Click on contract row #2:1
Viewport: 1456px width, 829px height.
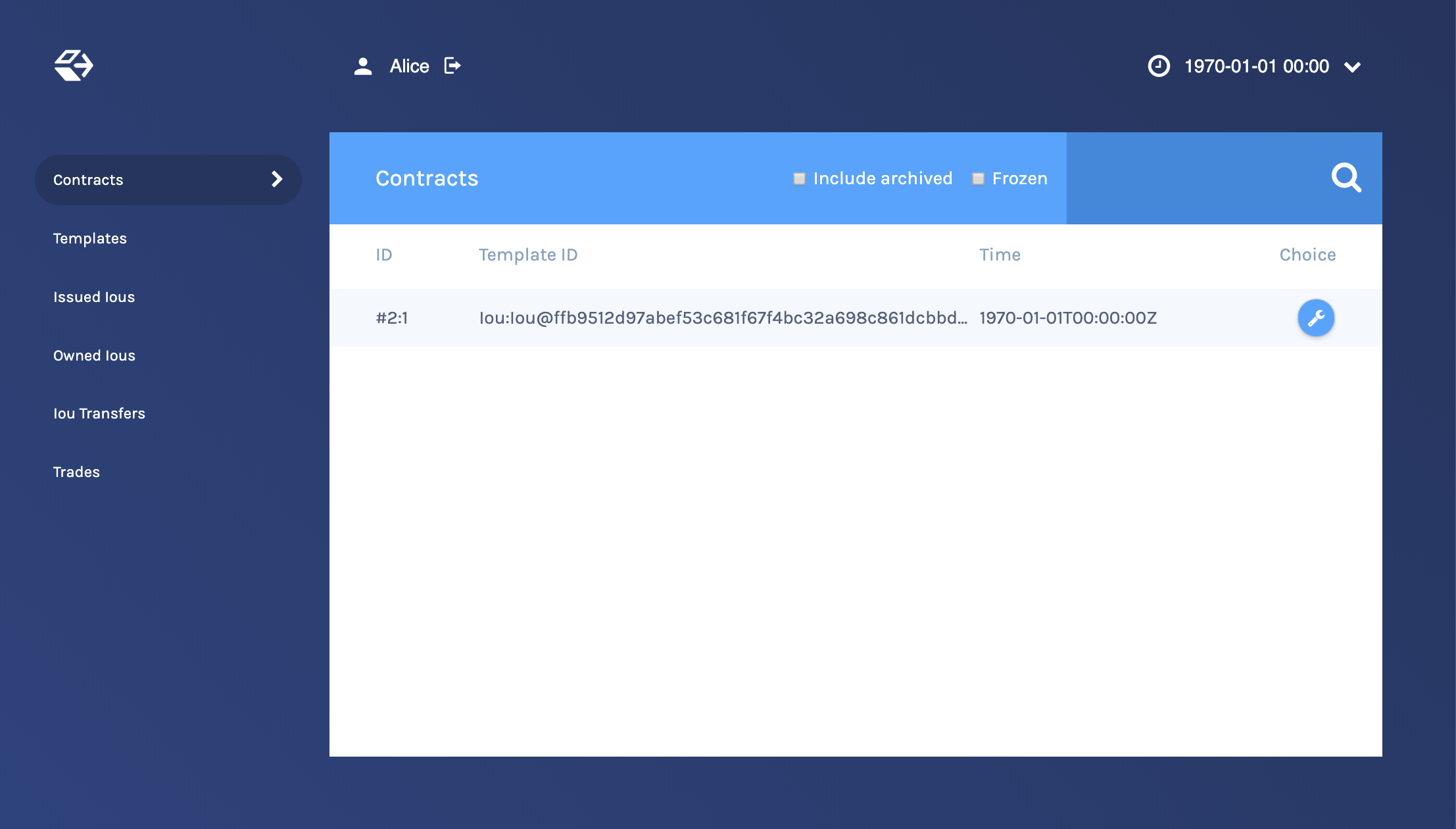pos(856,318)
